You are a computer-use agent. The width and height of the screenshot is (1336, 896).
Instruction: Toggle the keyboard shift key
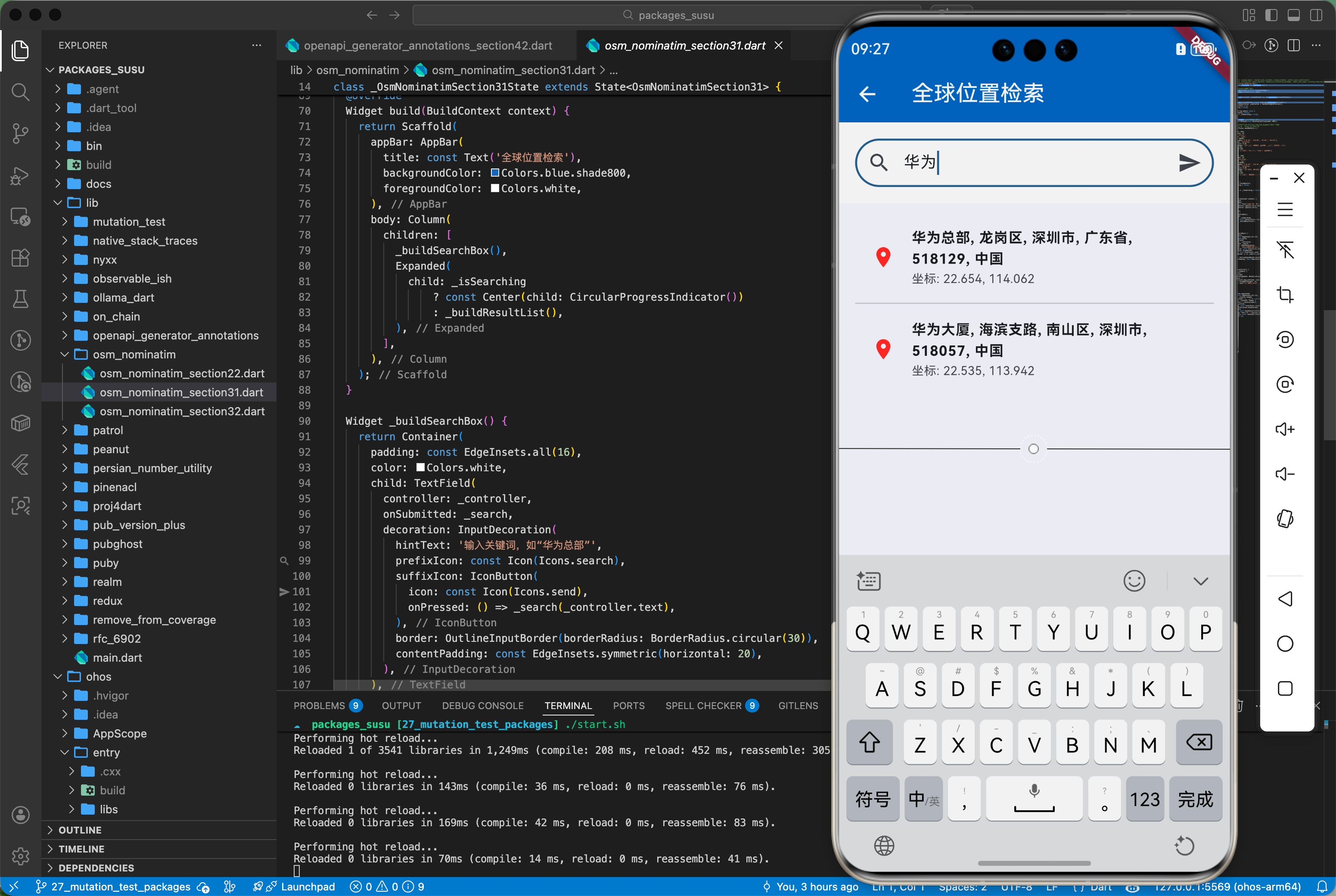[869, 742]
